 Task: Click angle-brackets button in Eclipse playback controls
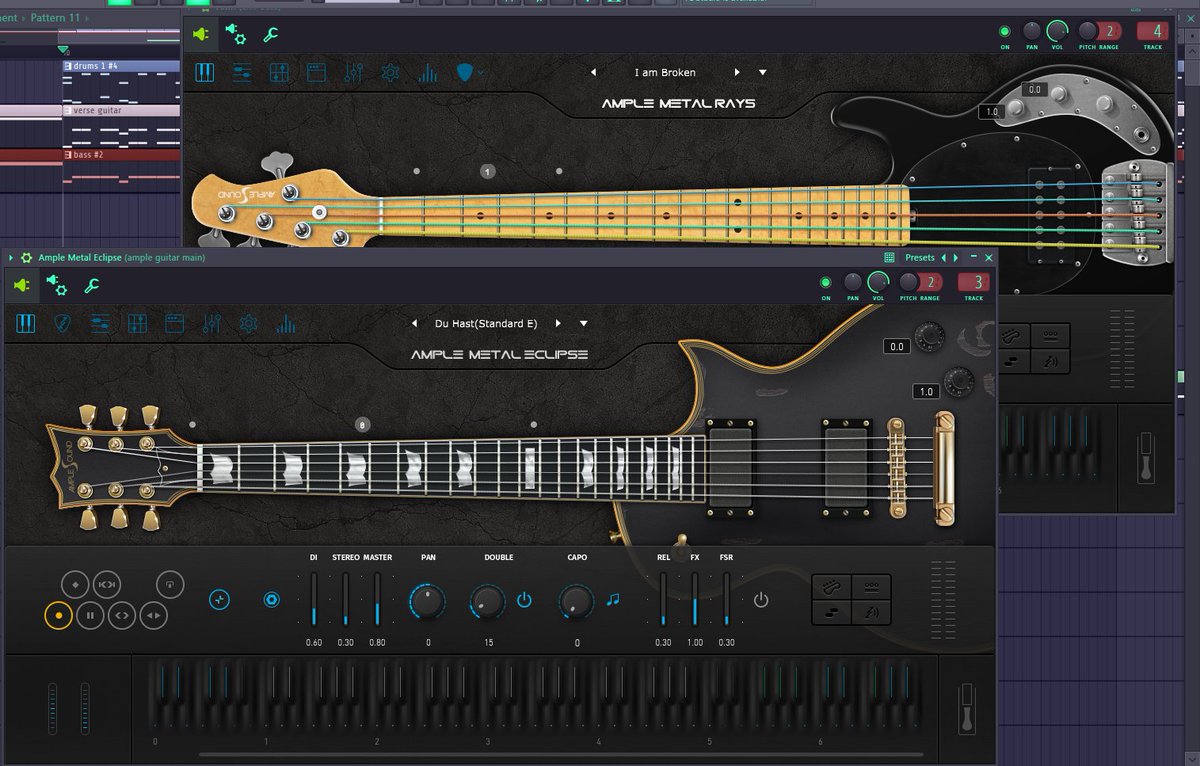[x=122, y=615]
